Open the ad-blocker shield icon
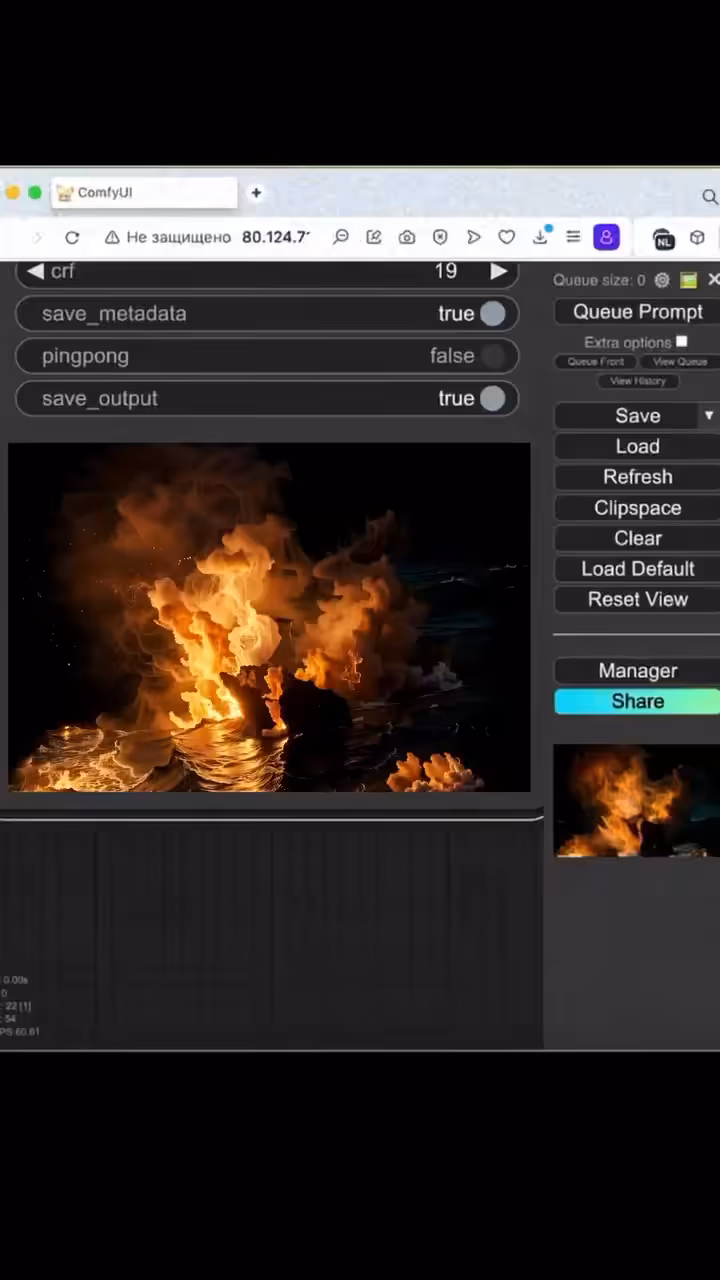720x1280 pixels. (x=440, y=237)
